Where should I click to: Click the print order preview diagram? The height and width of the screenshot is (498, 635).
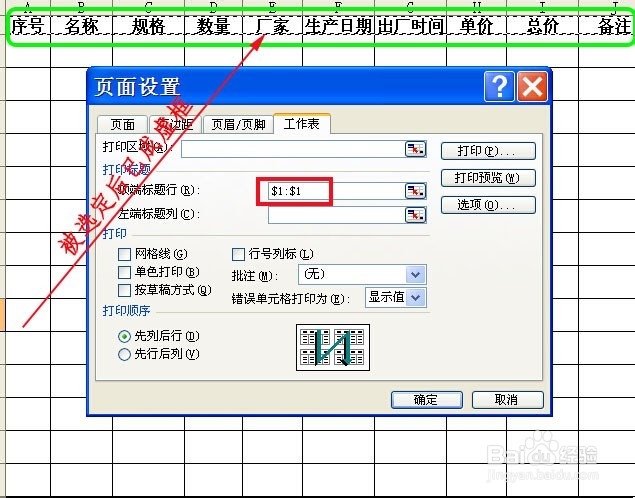[x=333, y=347]
